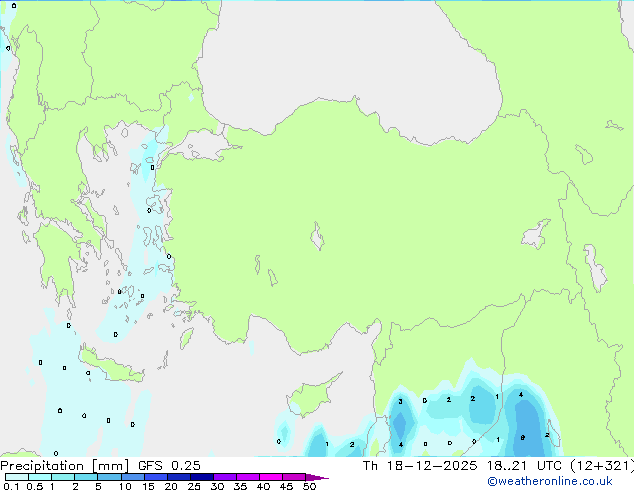Click the 0.5–1 mm legend color swatch
This screenshot has height=490, width=634.
[40, 477]
